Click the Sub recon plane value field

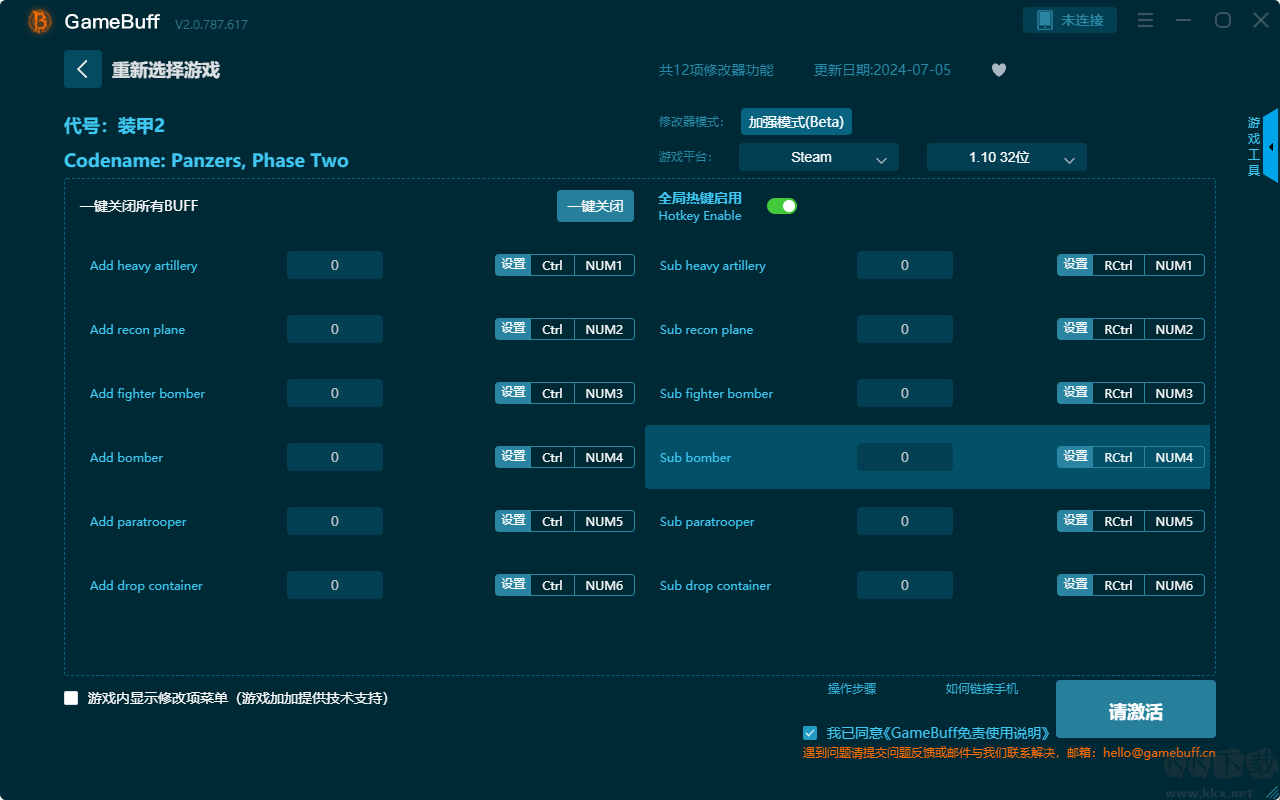tap(905, 329)
